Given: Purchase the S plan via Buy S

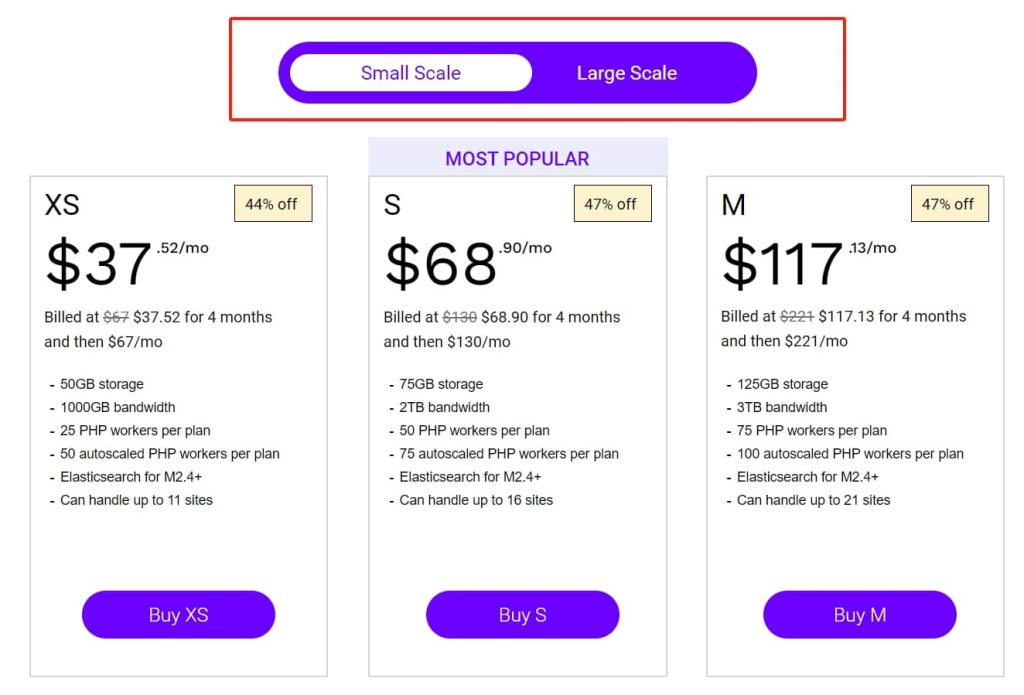Looking at the screenshot, I should point(522,614).
